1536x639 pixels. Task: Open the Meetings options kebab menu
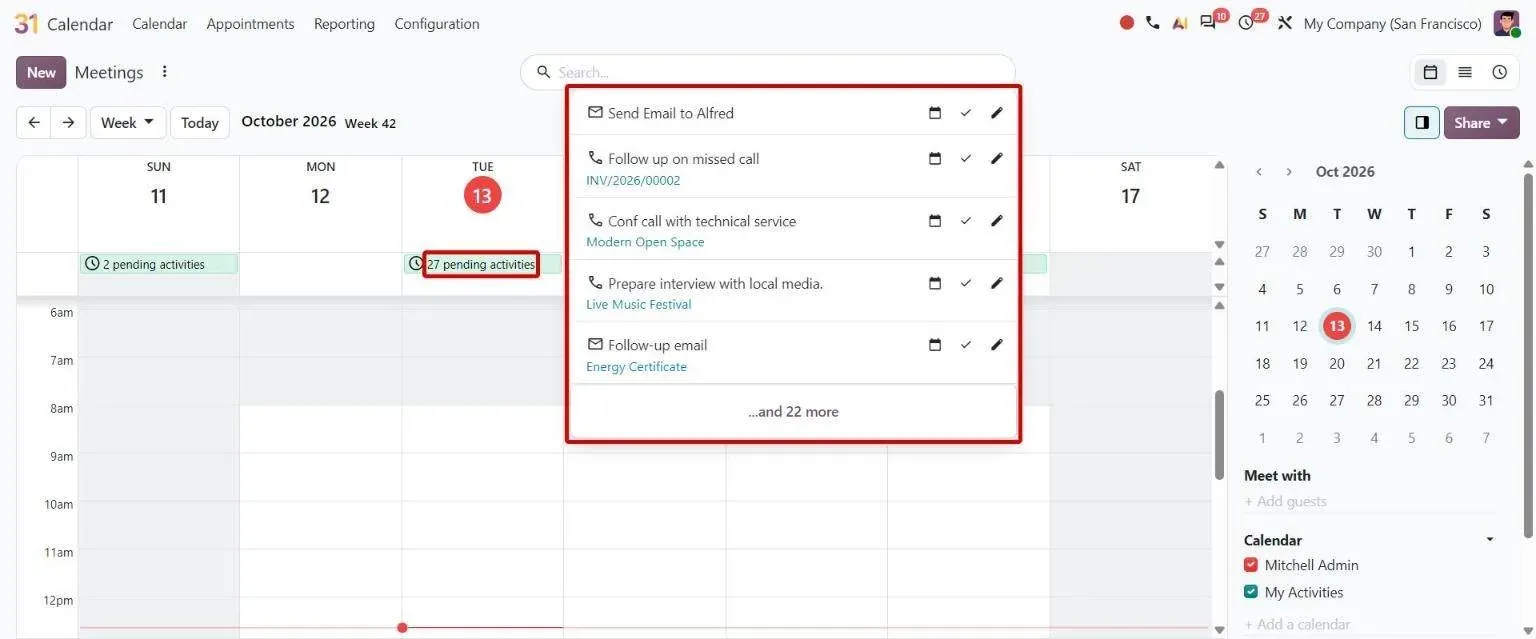pos(165,72)
